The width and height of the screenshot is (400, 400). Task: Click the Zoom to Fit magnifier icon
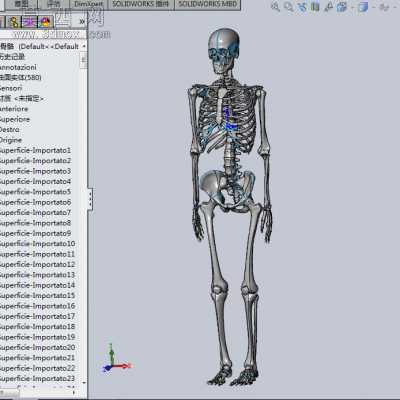[275, 7]
